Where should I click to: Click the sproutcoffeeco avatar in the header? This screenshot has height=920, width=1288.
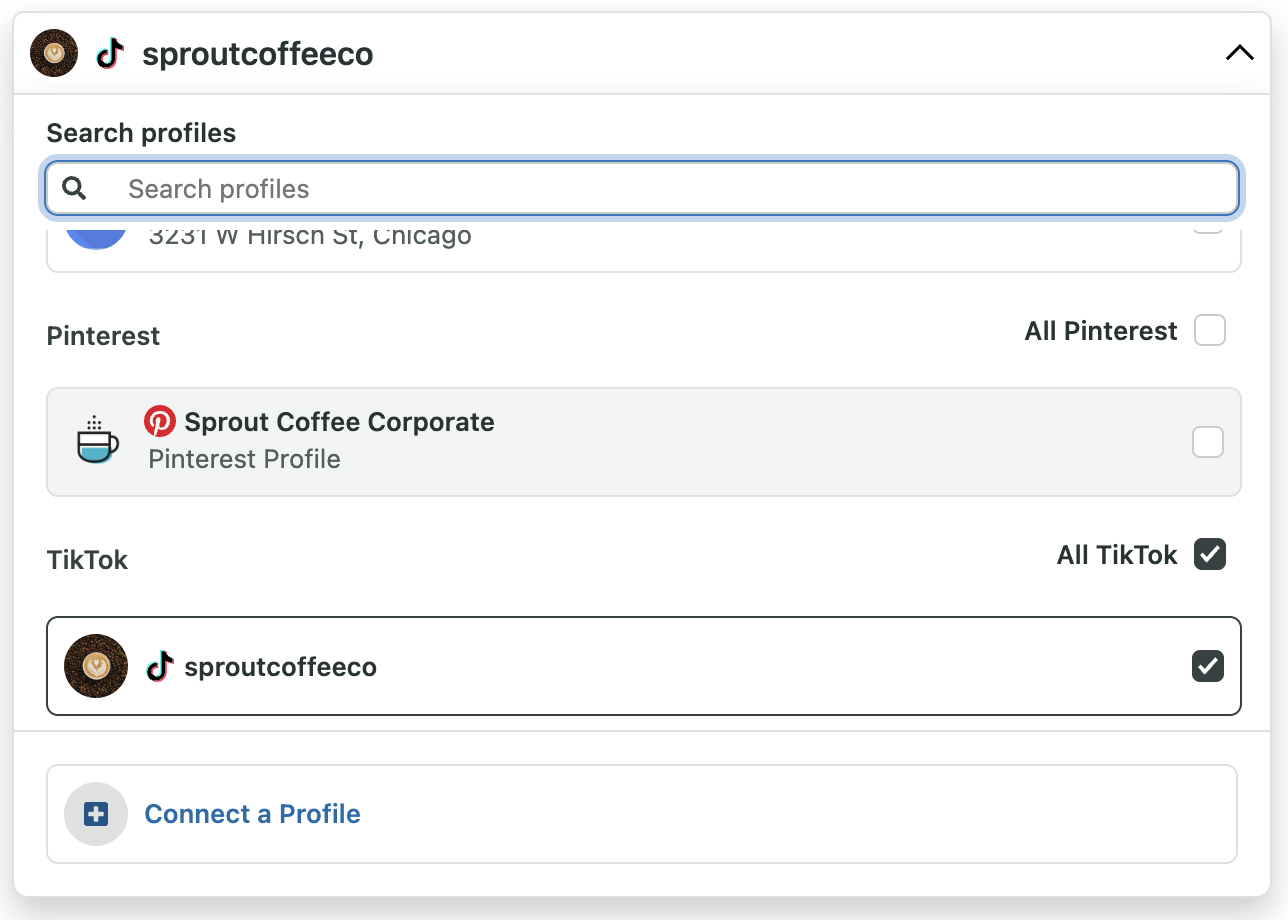54,53
